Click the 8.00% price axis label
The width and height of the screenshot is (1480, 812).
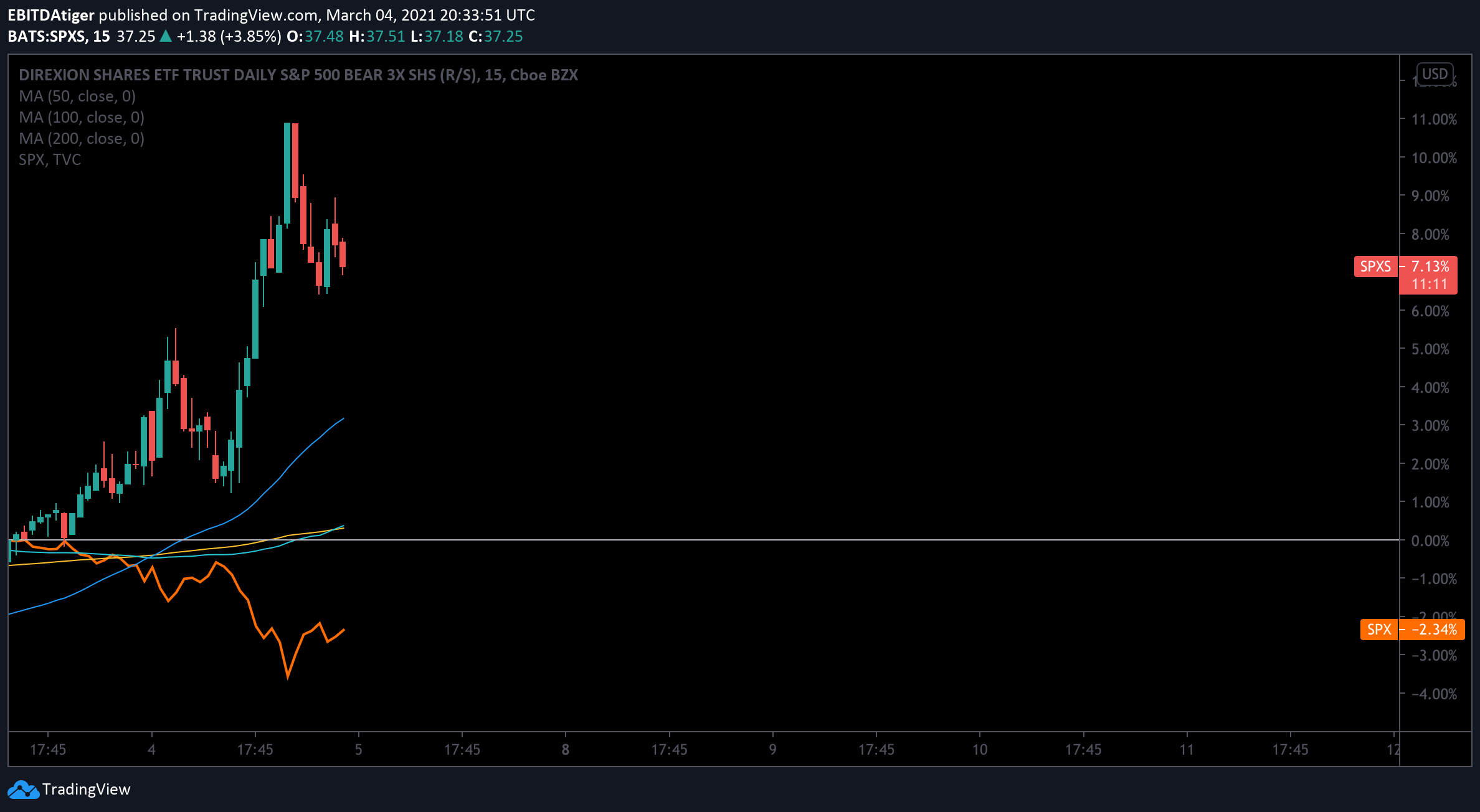click(1430, 234)
